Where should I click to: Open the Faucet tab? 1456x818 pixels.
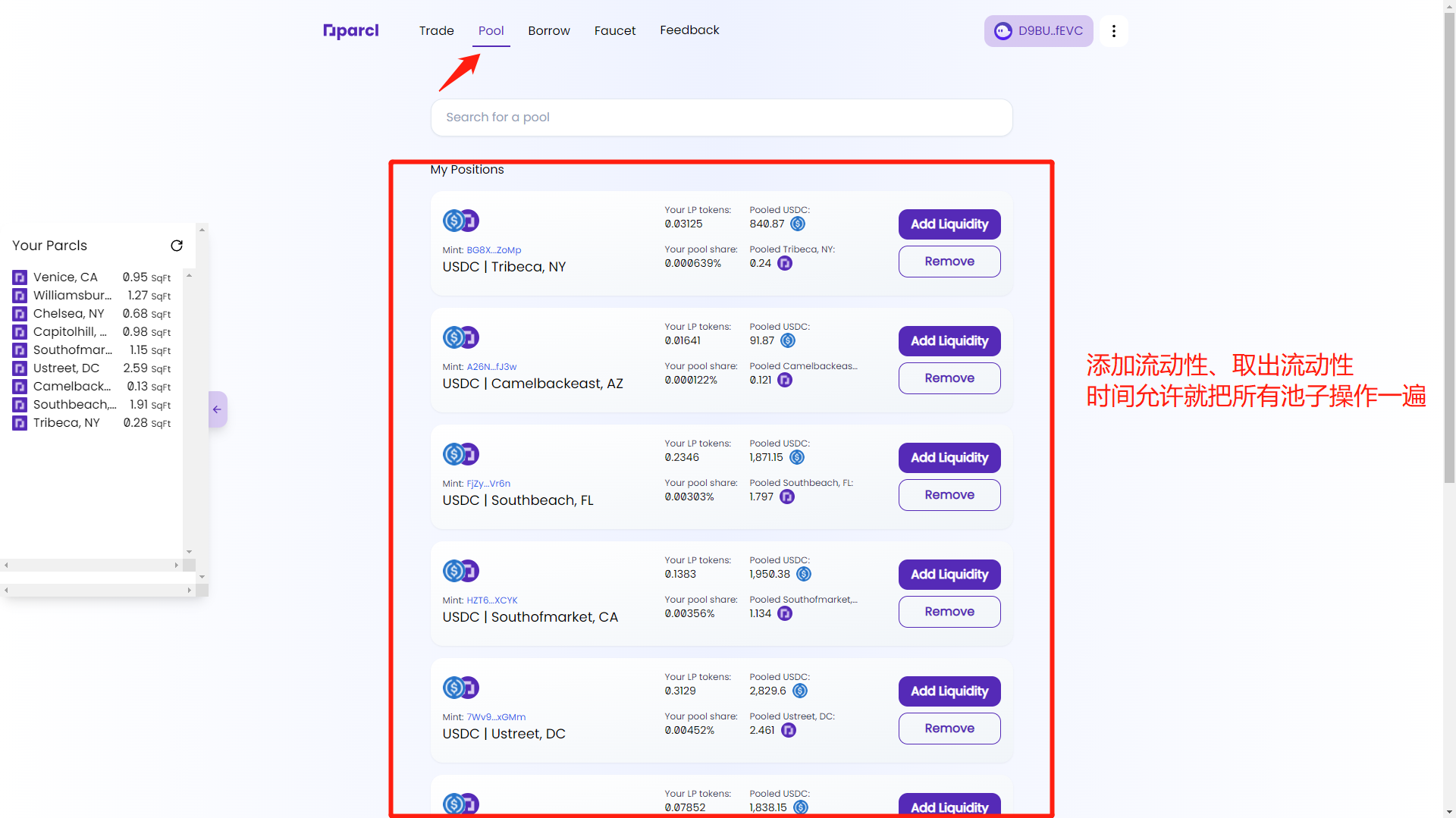[x=615, y=31]
